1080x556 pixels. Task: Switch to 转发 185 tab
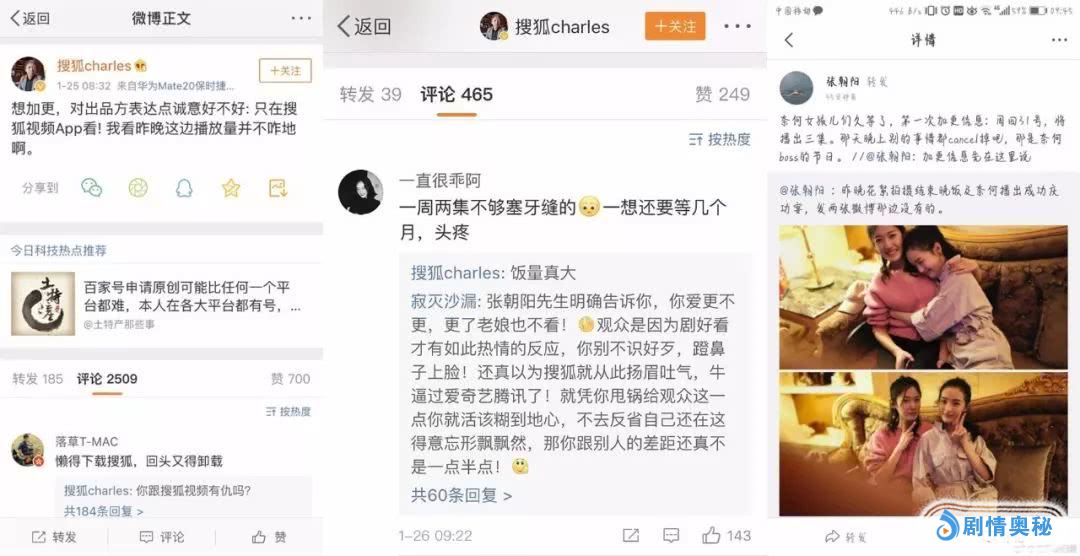[37, 379]
